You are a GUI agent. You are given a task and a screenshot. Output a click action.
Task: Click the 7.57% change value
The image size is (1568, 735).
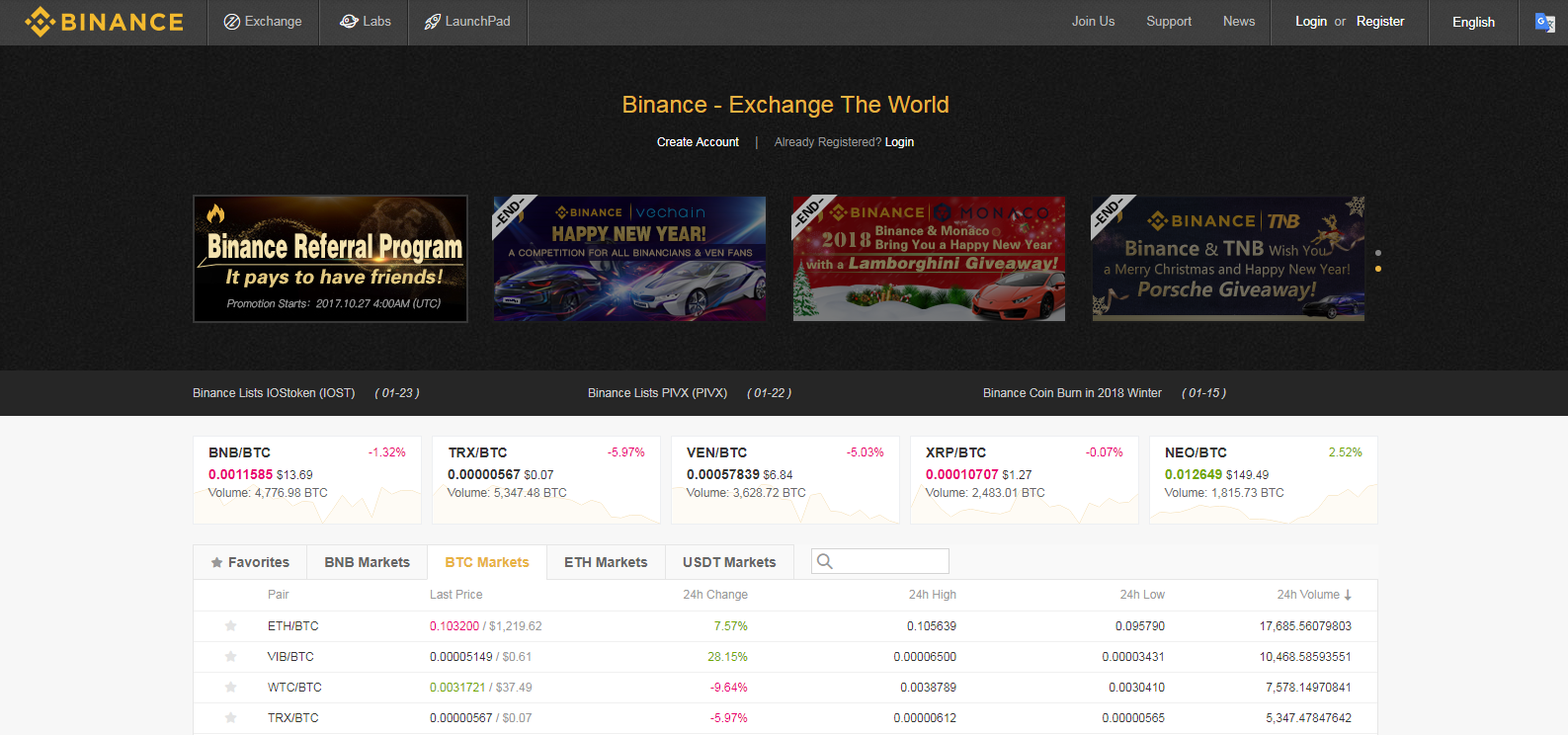pyautogui.click(x=731, y=626)
